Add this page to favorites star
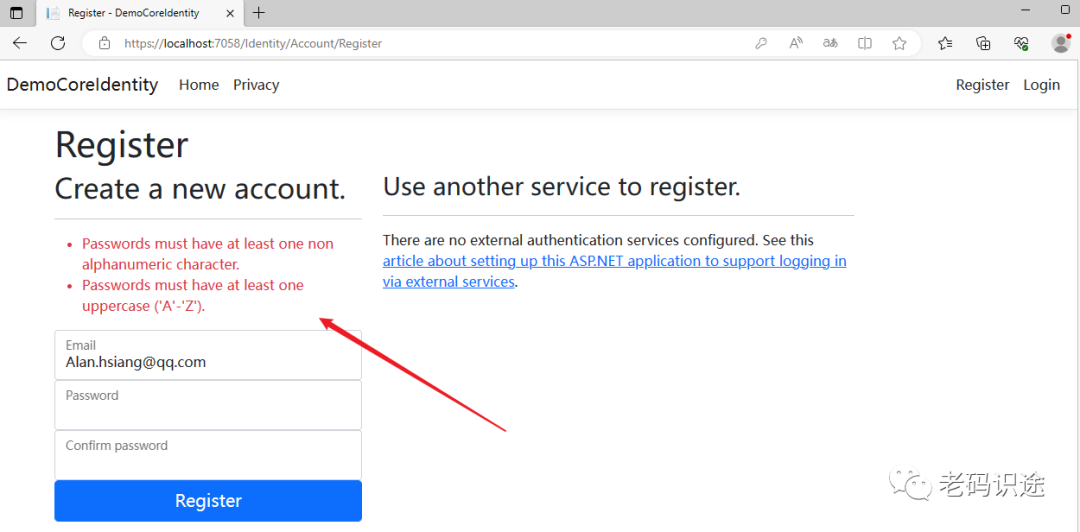Screen dimensions: 1080x532 point(899,43)
